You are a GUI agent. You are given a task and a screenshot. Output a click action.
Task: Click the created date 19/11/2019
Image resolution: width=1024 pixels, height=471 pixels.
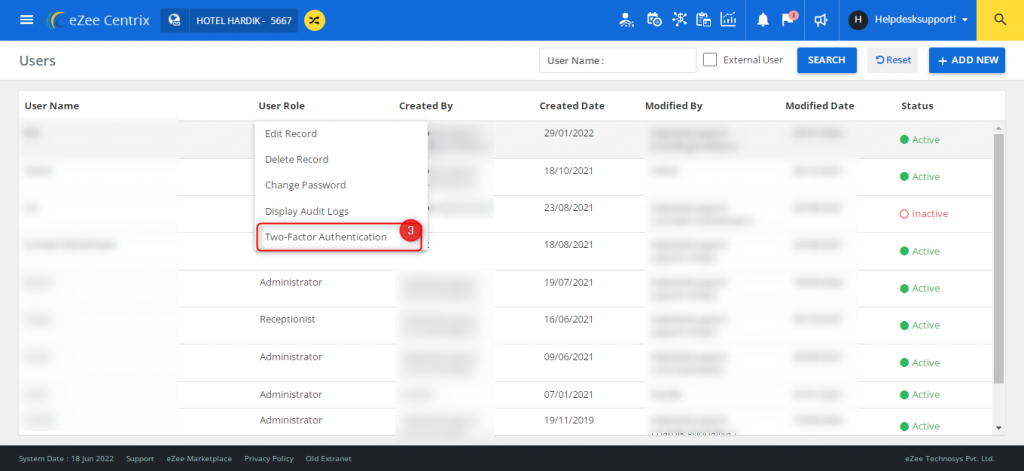pos(569,420)
